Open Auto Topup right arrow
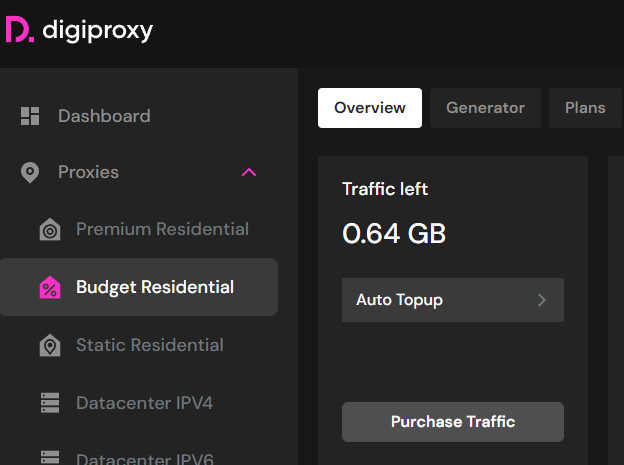 pyautogui.click(x=542, y=300)
